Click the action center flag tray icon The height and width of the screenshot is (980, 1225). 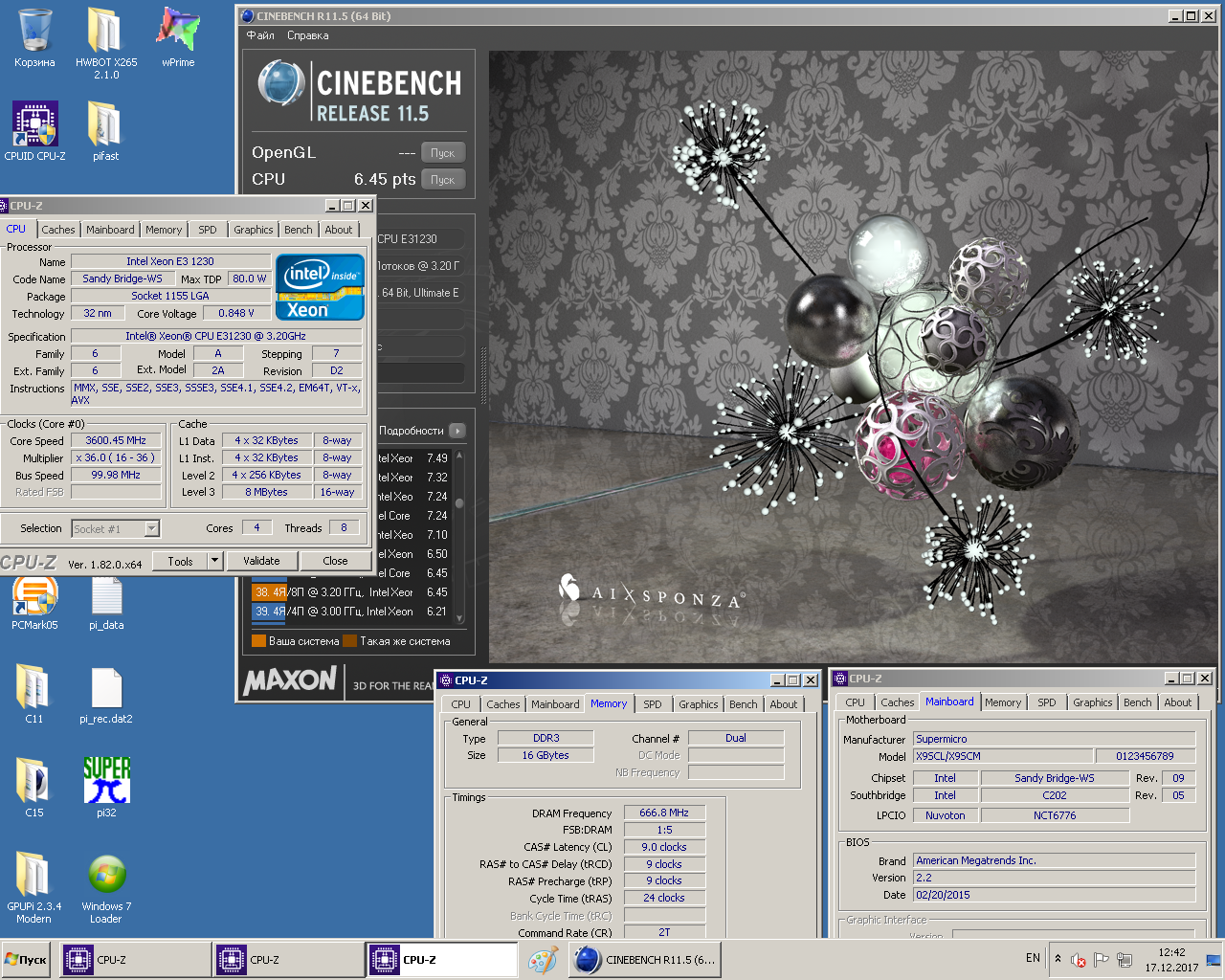[1101, 960]
